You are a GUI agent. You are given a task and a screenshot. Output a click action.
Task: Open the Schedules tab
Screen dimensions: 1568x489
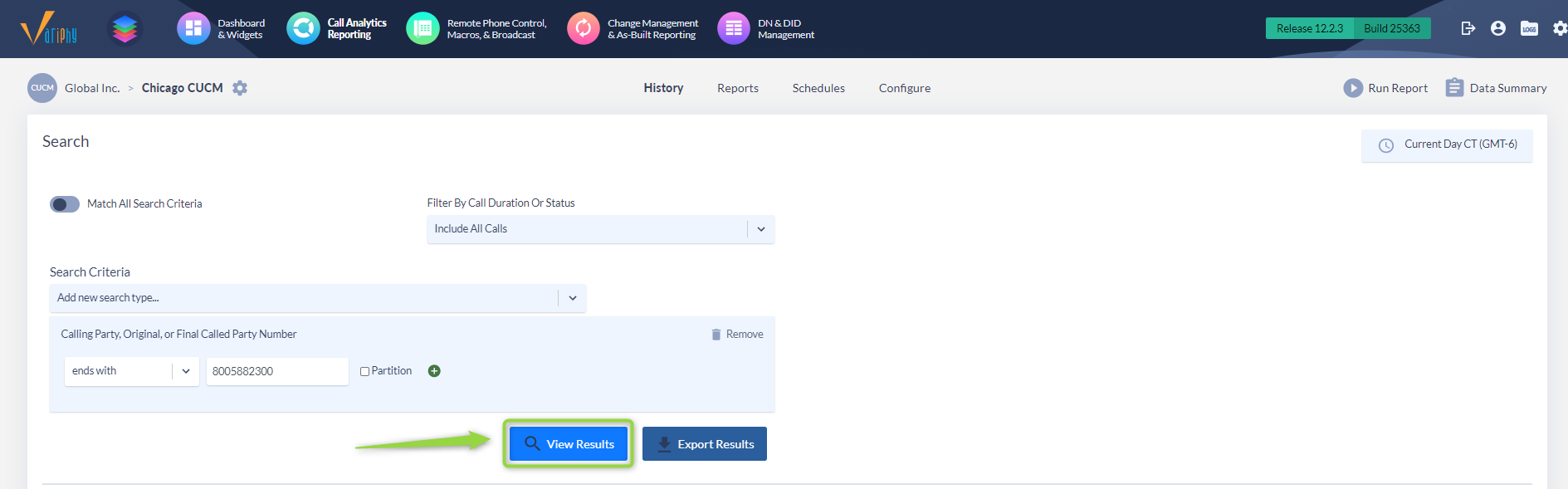click(818, 88)
